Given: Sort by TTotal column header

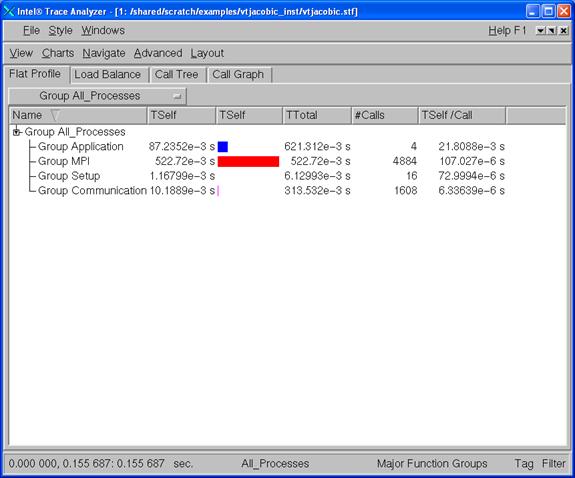Looking at the screenshot, I should (x=317, y=115).
